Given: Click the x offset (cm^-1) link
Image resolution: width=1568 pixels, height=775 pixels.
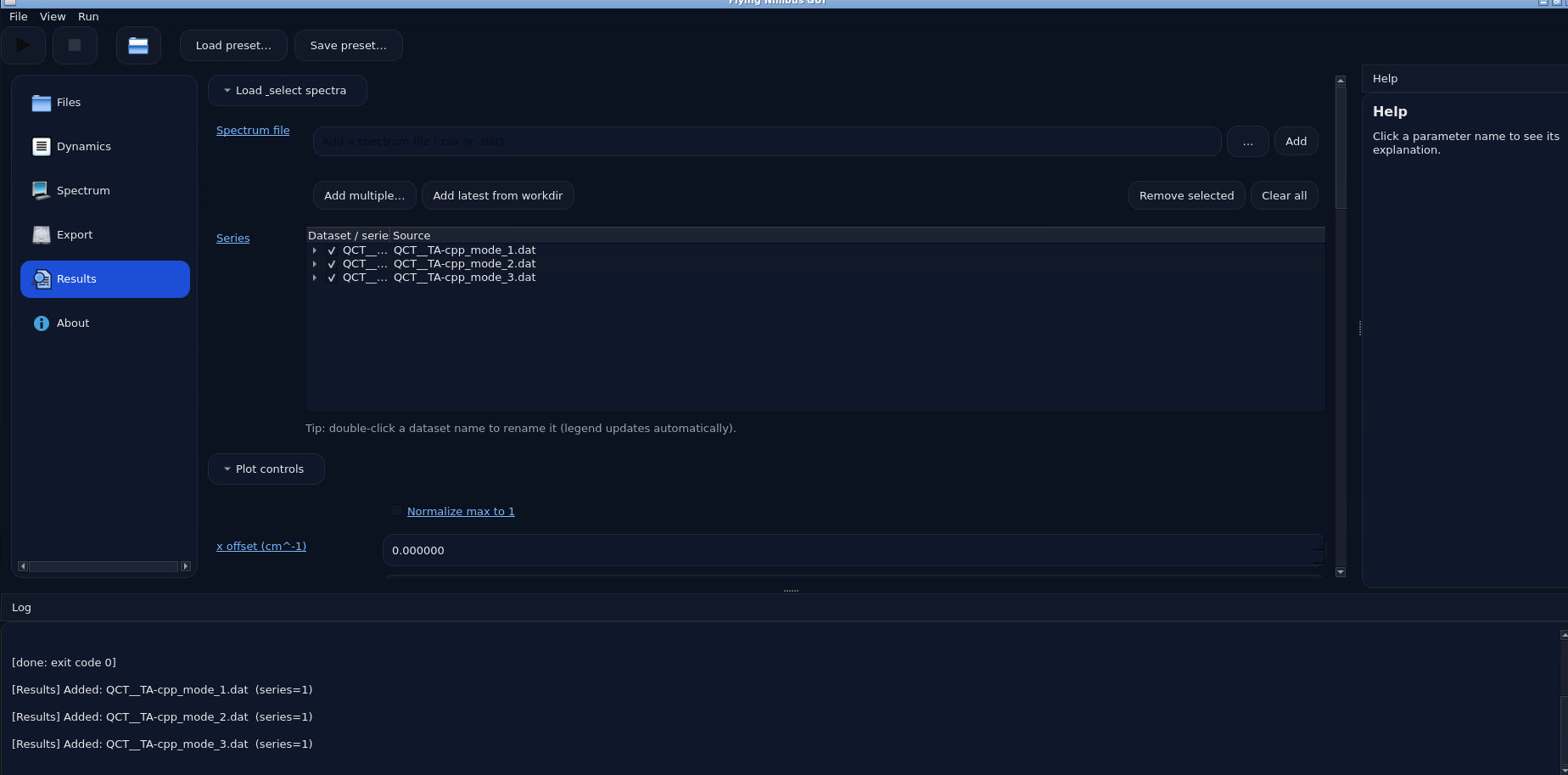Looking at the screenshot, I should click(x=261, y=547).
